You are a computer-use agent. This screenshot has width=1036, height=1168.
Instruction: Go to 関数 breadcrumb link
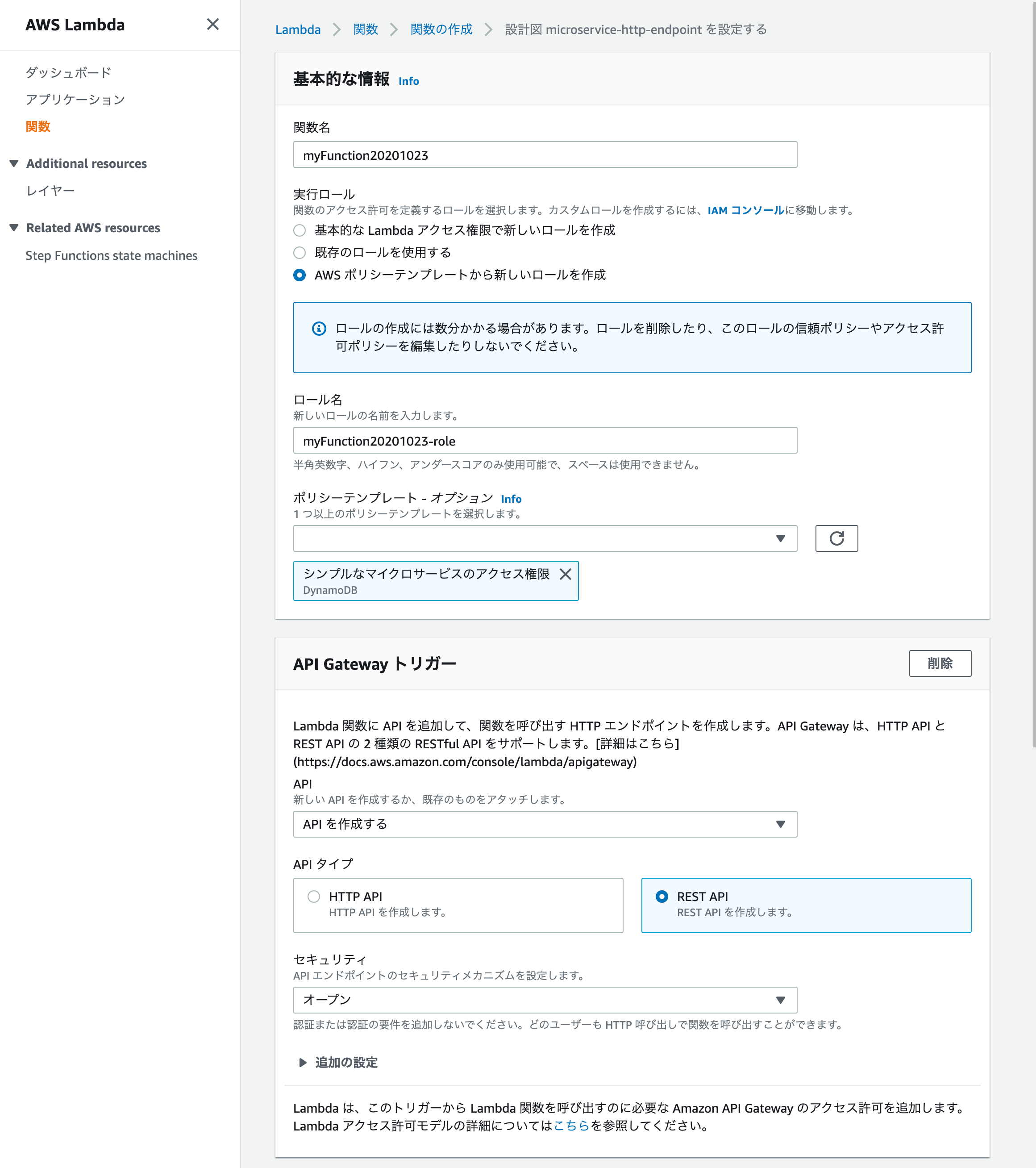click(x=366, y=29)
